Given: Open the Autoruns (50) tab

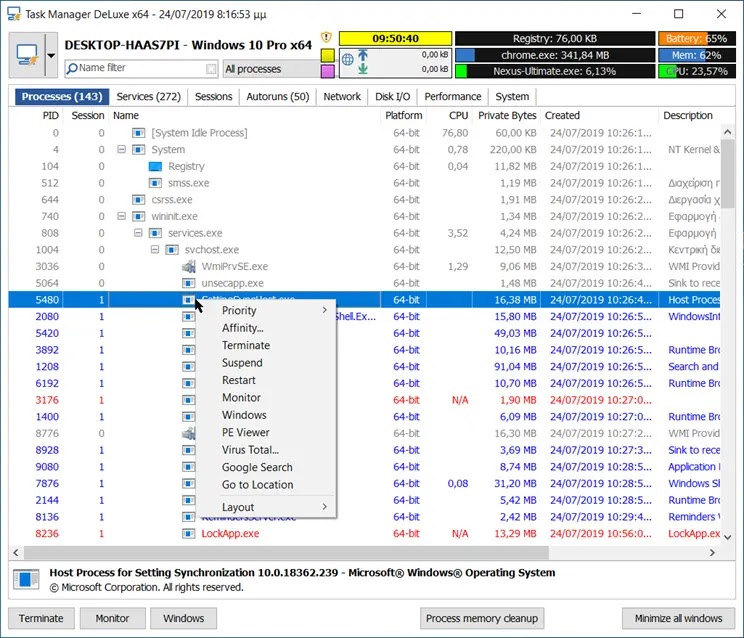Looking at the screenshot, I should pyautogui.click(x=278, y=97).
